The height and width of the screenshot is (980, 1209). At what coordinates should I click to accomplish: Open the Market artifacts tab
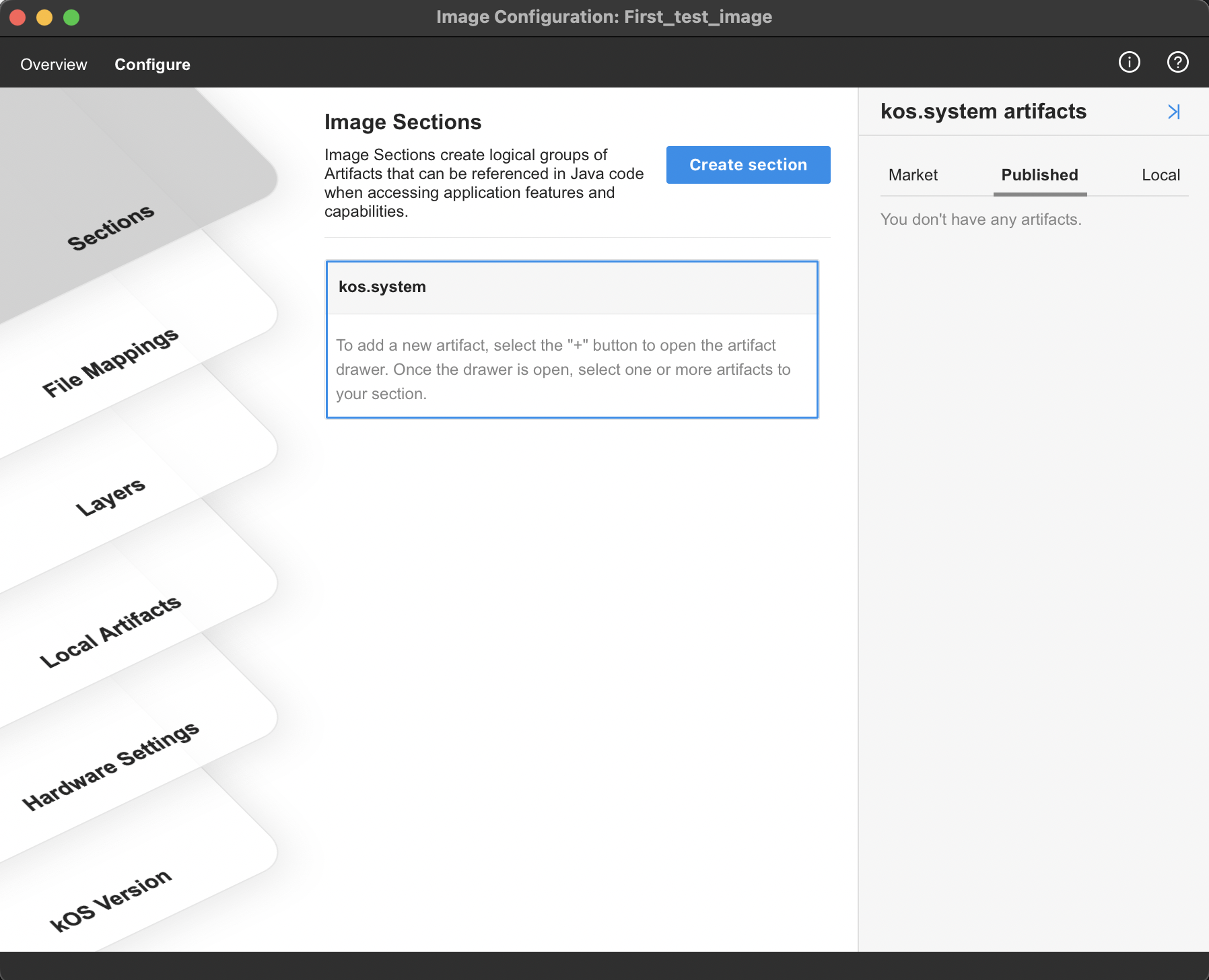pyautogui.click(x=913, y=175)
